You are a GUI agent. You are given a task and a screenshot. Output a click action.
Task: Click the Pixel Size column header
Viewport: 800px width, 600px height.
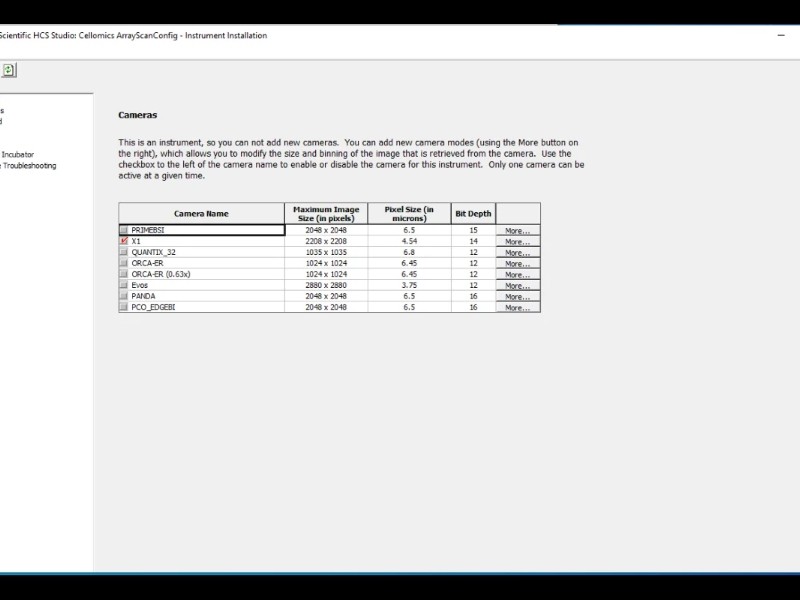(409, 213)
